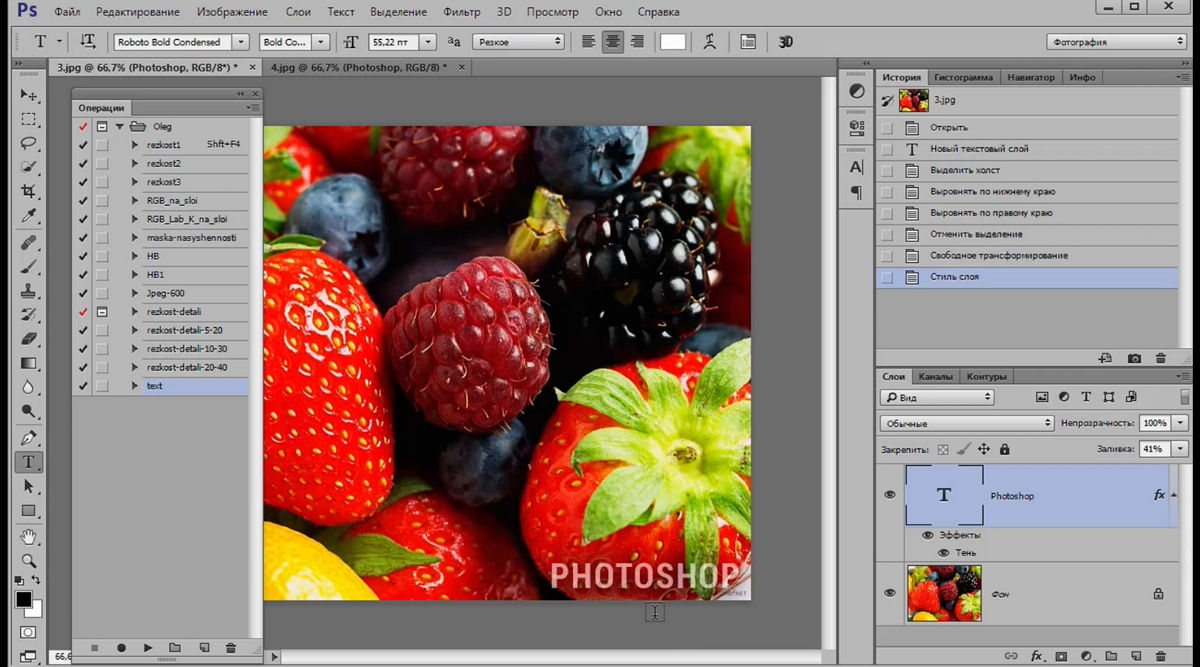This screenshot has height=667, width=1200.
Task: Click the text color swatch in options bar
Action: click(673, 42)
